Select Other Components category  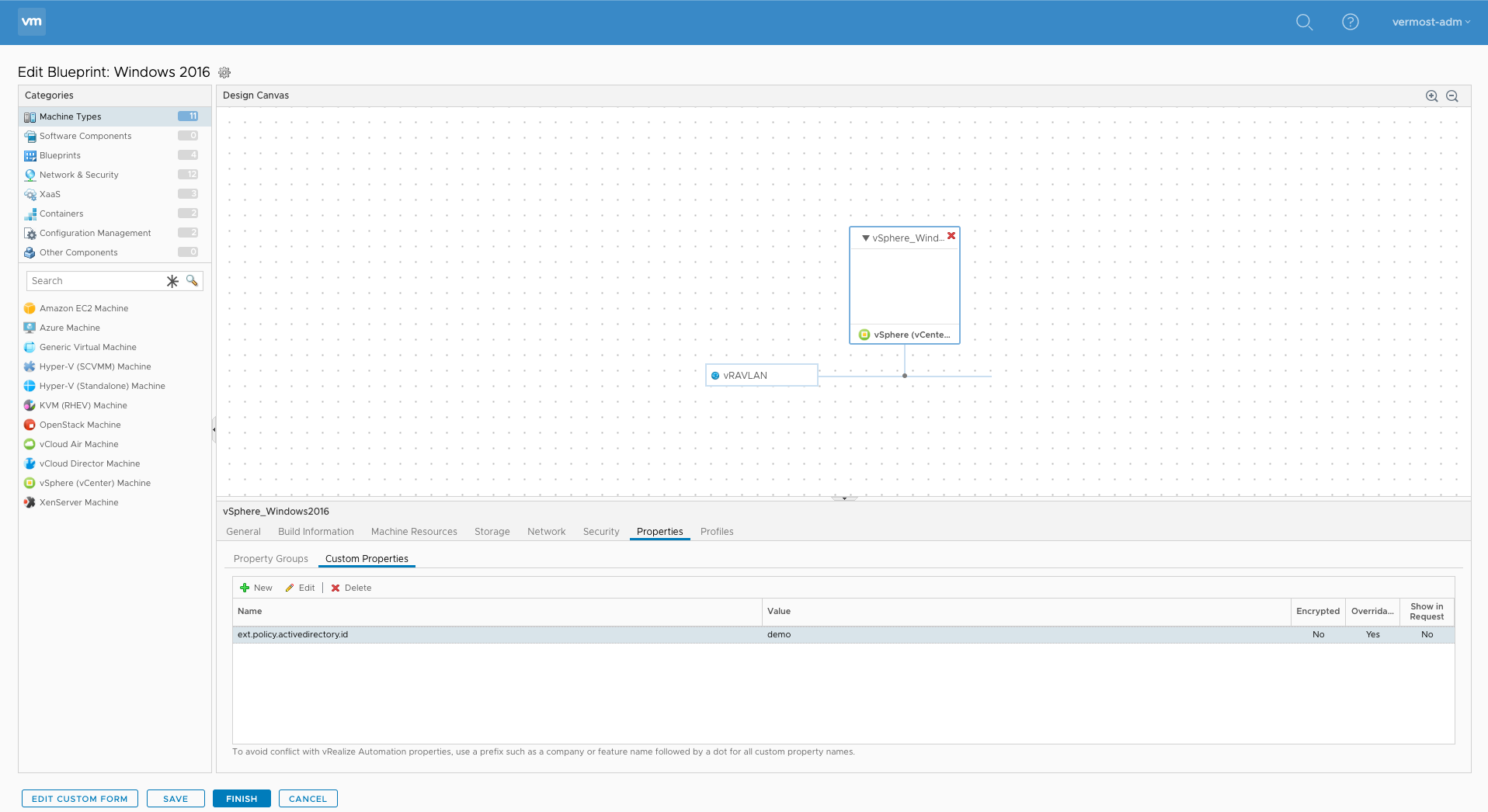click(115, 252)
